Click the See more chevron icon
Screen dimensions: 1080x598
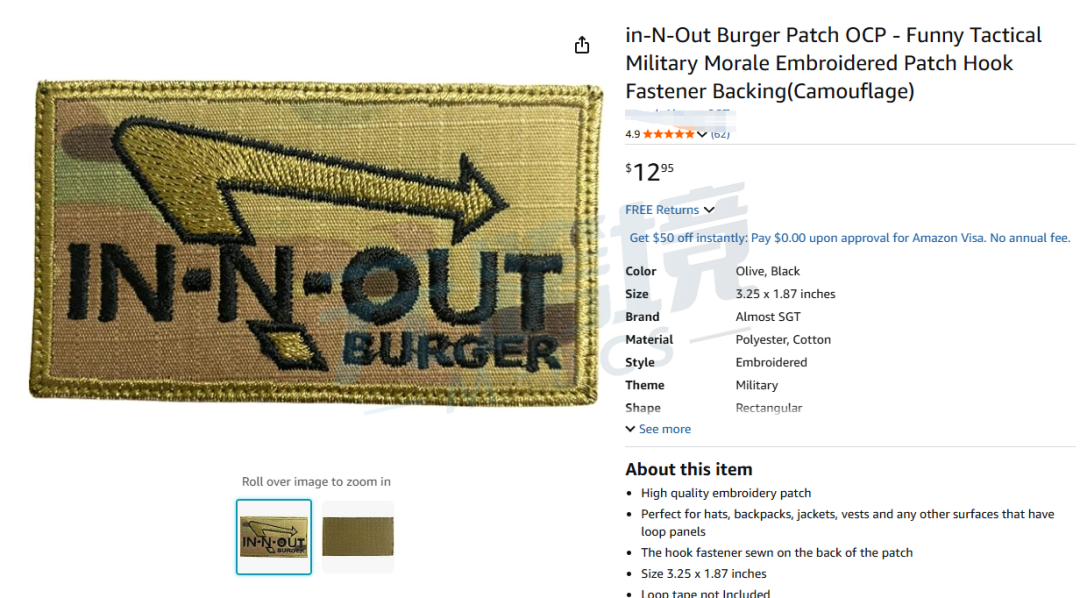click(x=630, y=429)
